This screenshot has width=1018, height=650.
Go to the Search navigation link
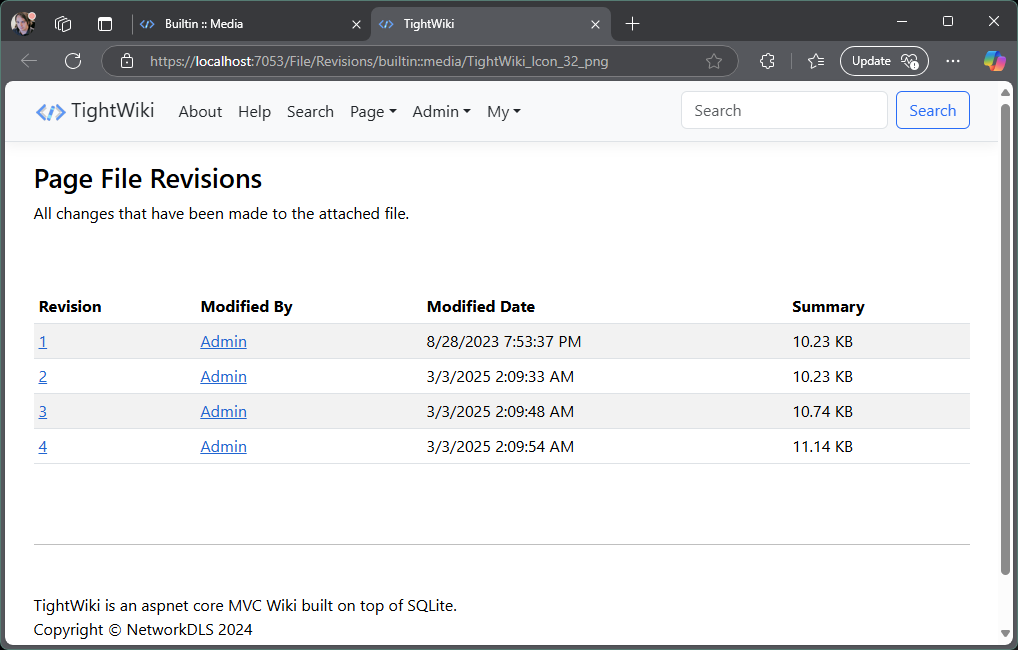point(310,112)
